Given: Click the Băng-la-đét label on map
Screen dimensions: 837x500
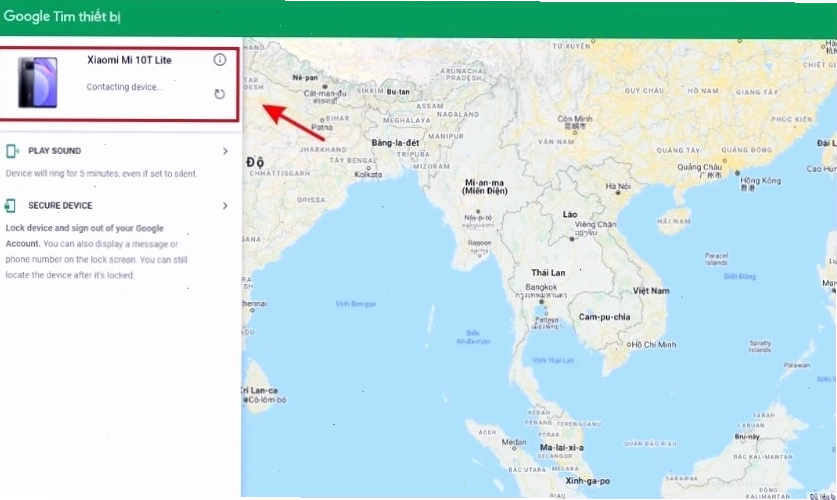Looking at the screenshot, I should coord(395,143).
